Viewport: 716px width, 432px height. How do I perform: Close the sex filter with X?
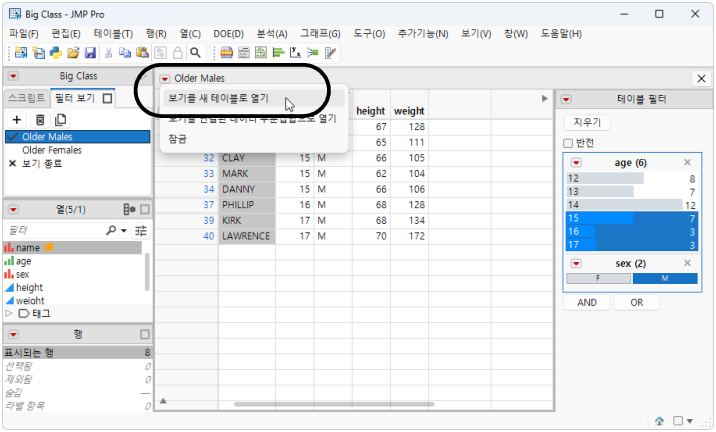click(687, 263)
